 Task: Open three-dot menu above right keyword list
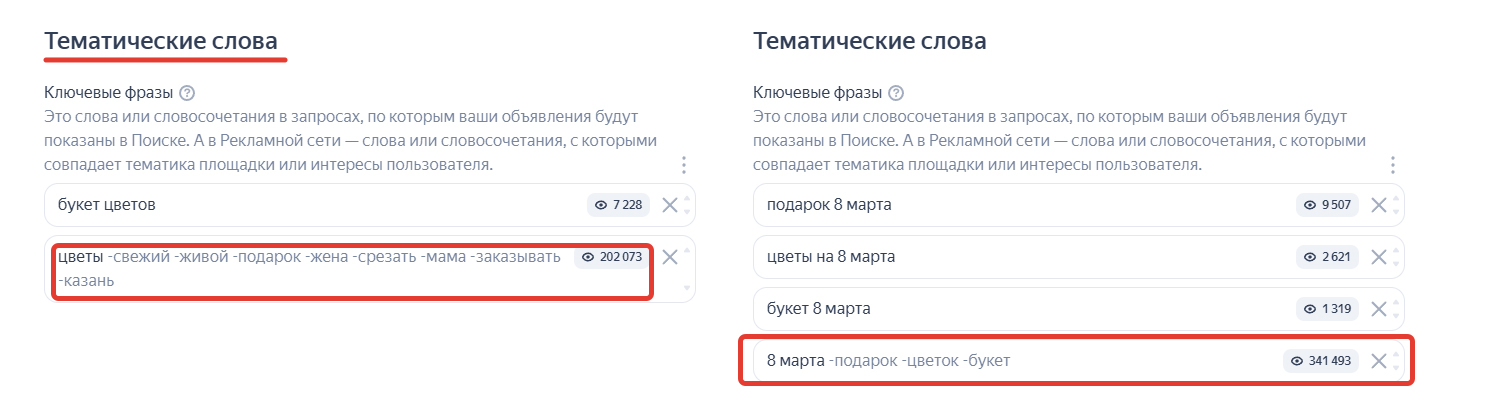(1392, 165)
